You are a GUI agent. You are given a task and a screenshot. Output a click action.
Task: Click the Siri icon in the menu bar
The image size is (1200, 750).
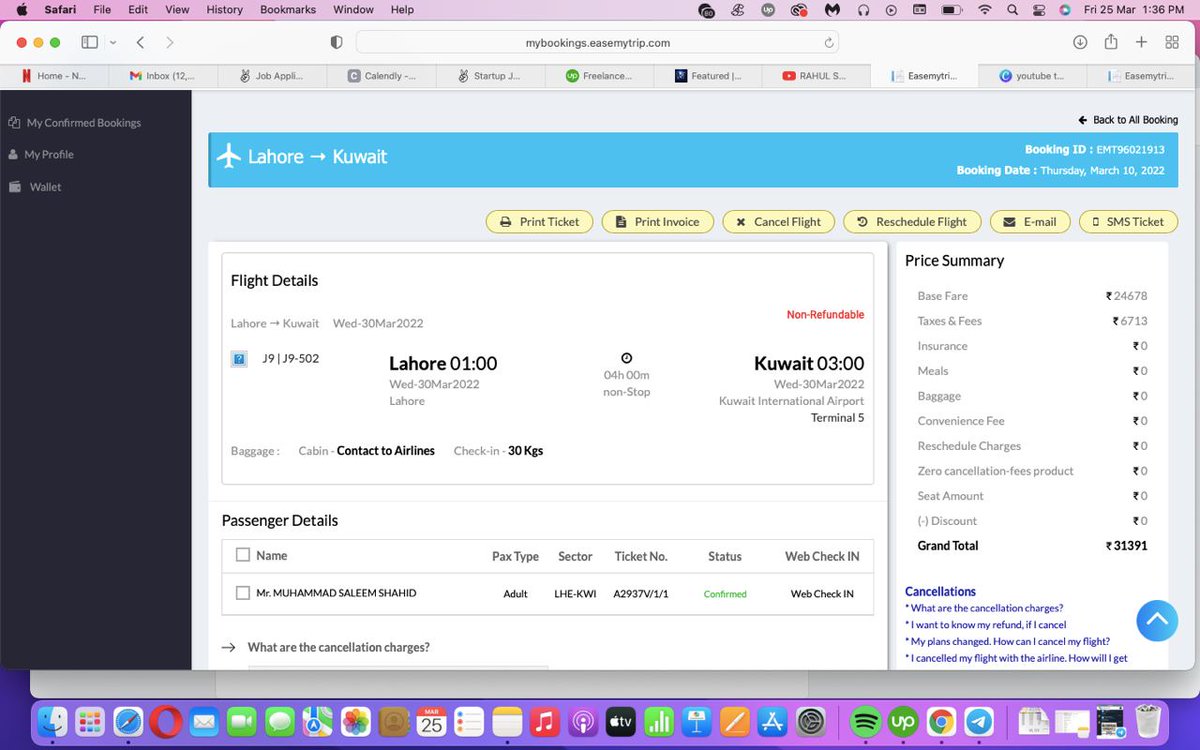(1065, 10)
